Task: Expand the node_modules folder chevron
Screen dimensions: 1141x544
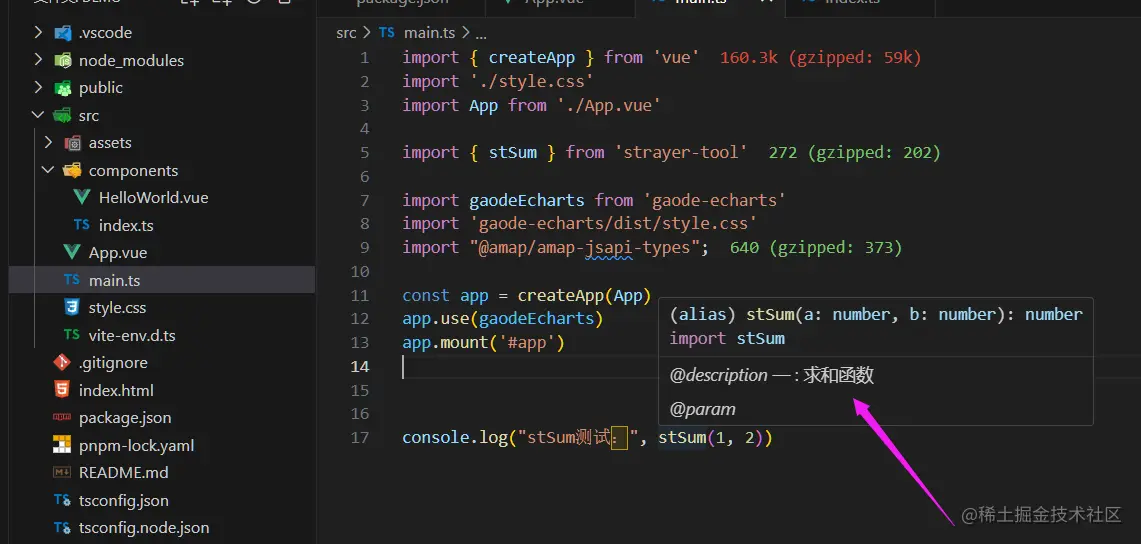Action: click(38, 60)
